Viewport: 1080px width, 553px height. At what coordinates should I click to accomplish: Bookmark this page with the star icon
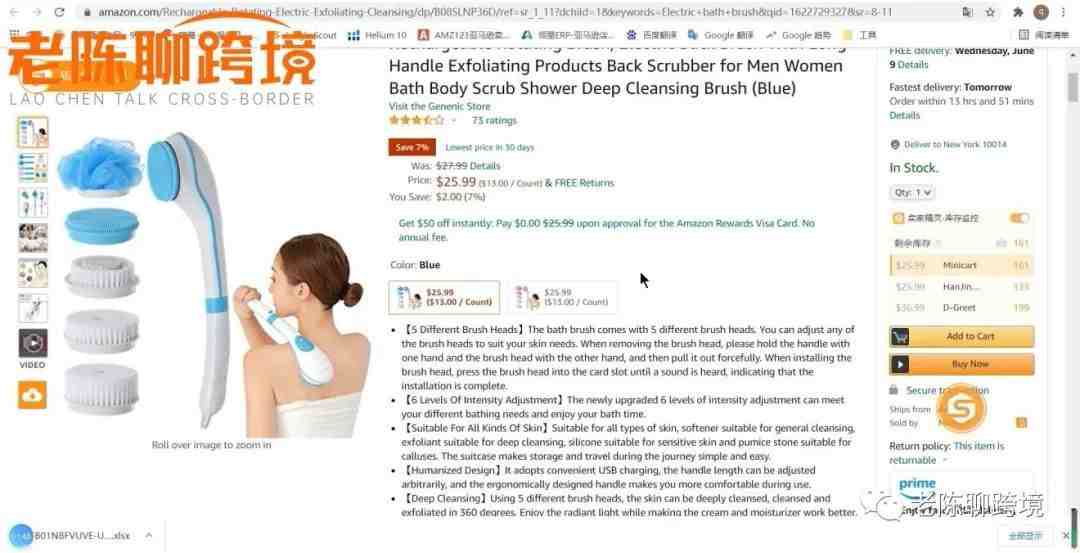[990, 12]
